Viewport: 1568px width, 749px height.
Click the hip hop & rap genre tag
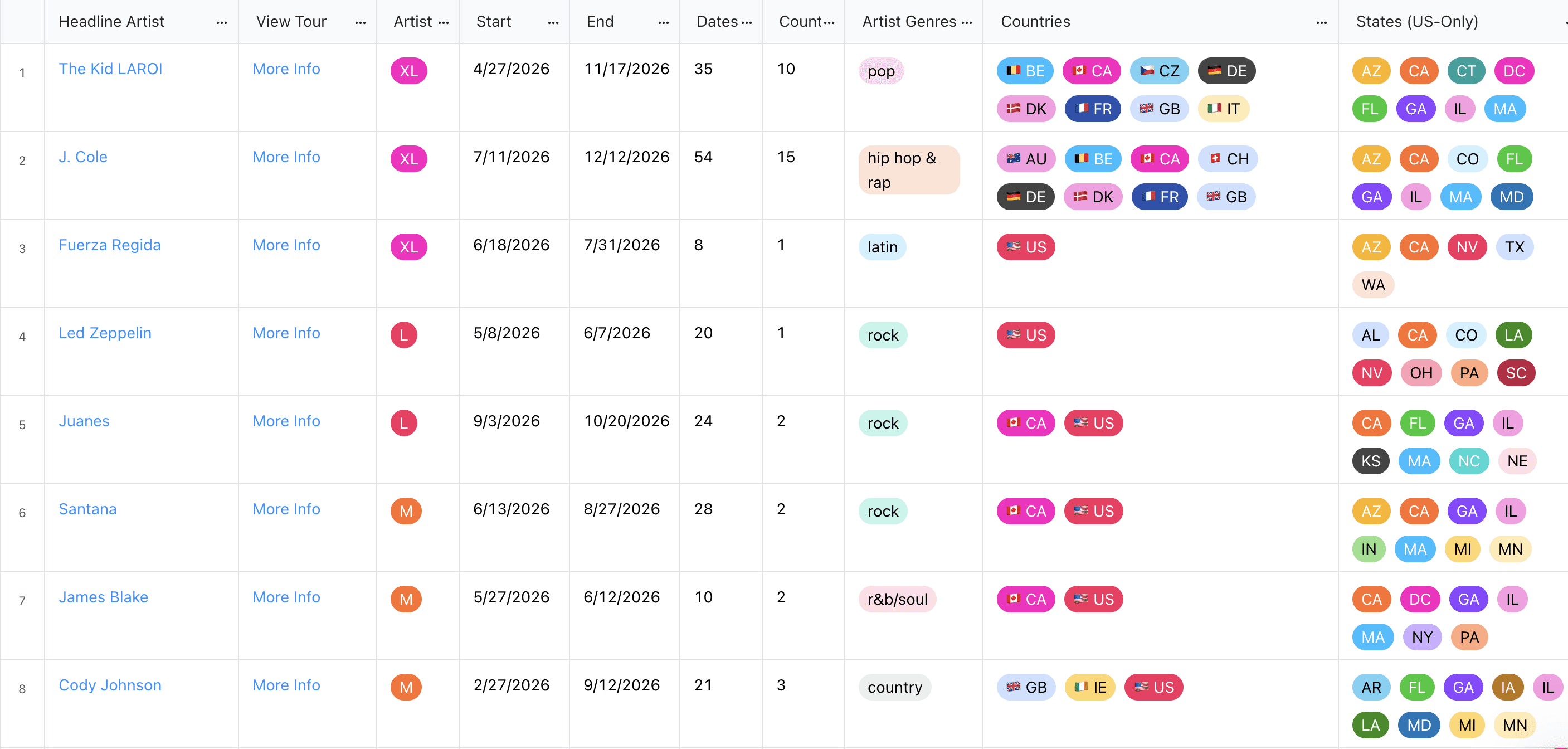click(908, 170)
